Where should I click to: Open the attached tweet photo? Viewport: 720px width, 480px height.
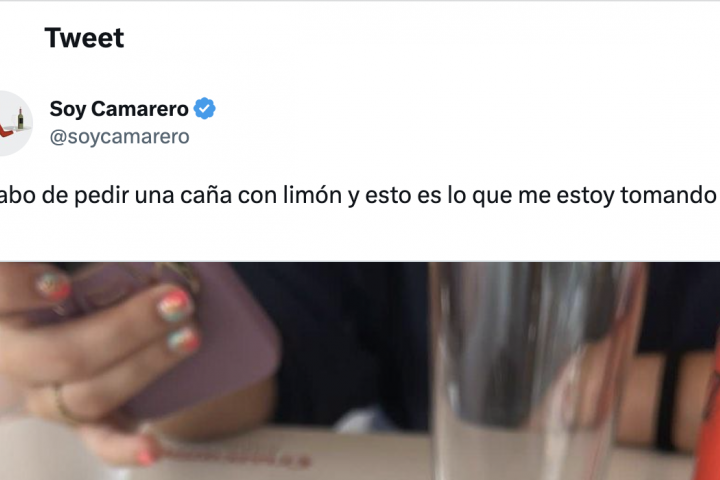click(360, 371)
